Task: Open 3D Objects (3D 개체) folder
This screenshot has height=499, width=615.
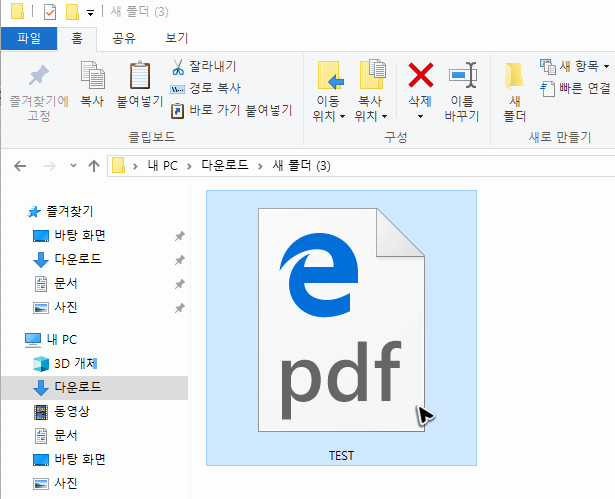Action: pyautogui.click(x=65, y=364)
